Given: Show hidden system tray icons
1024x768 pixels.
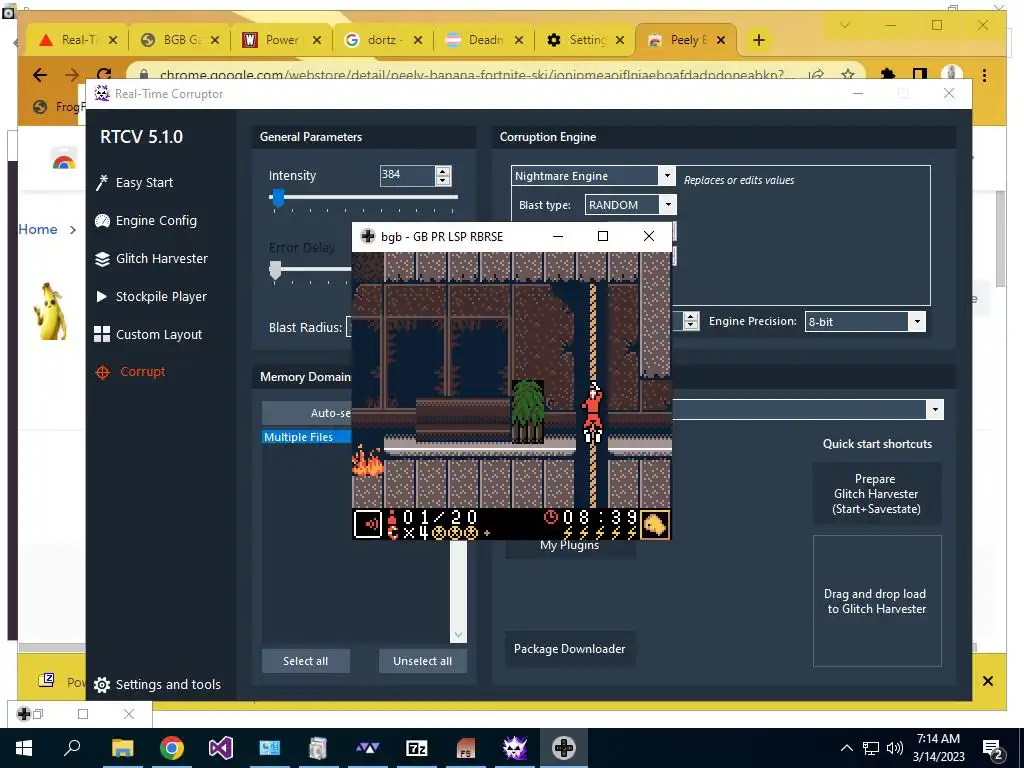Looking at the screenshot, I should click(x=846, y=748).
